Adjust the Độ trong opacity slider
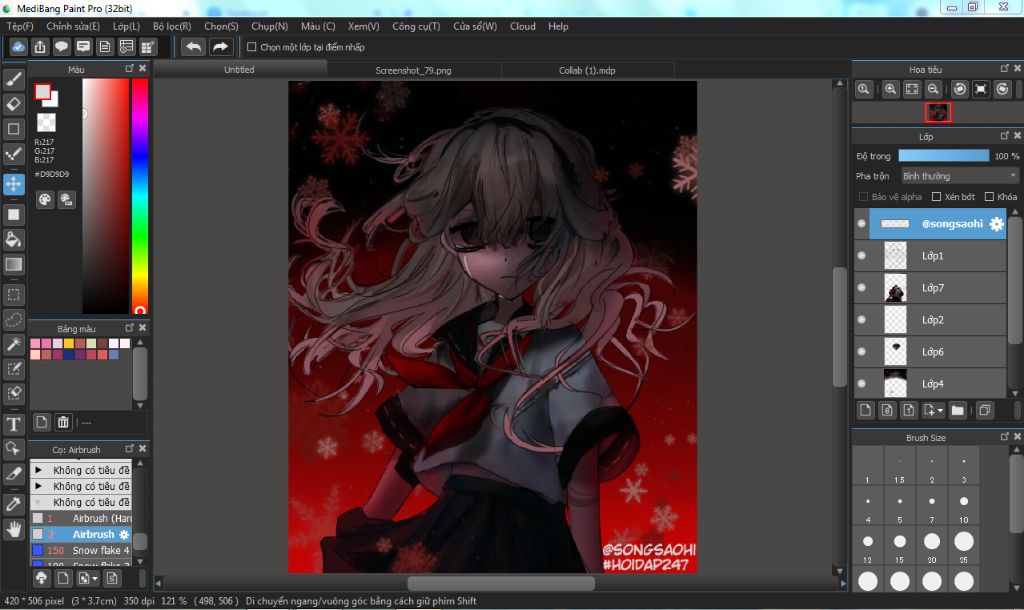 click(944, 155)
